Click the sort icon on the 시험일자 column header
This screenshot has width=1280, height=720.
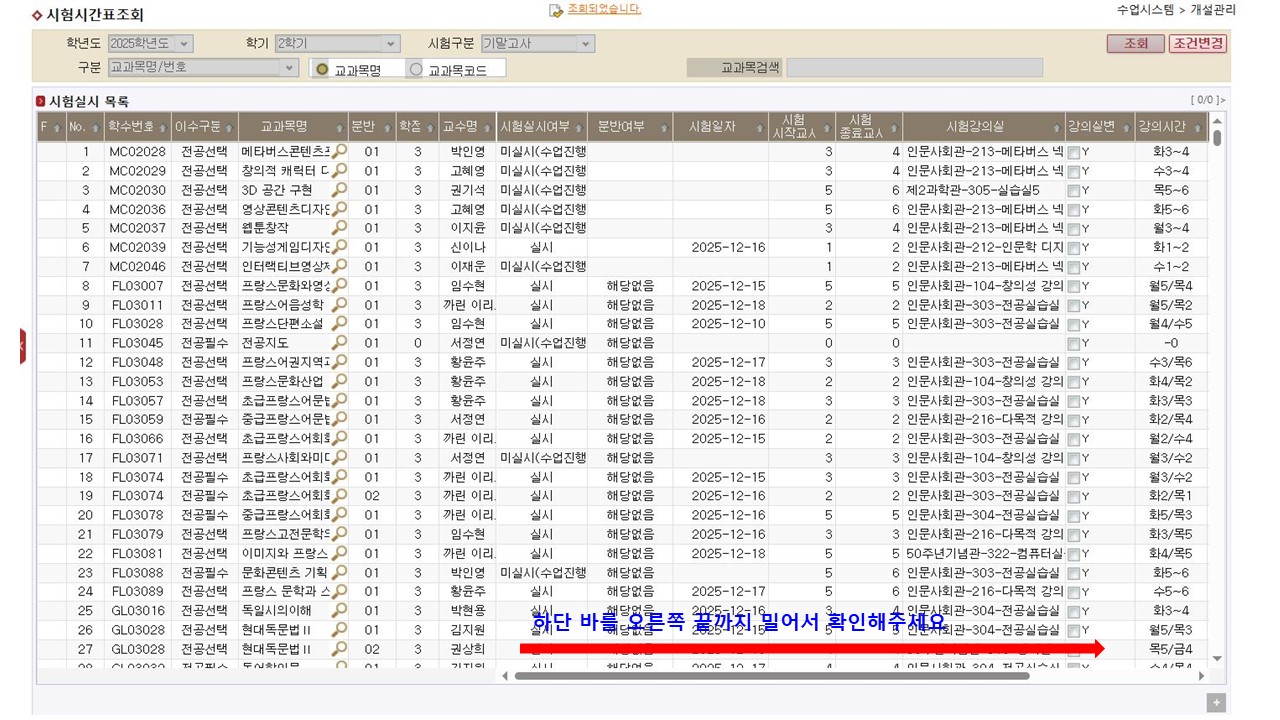[761, 127]
